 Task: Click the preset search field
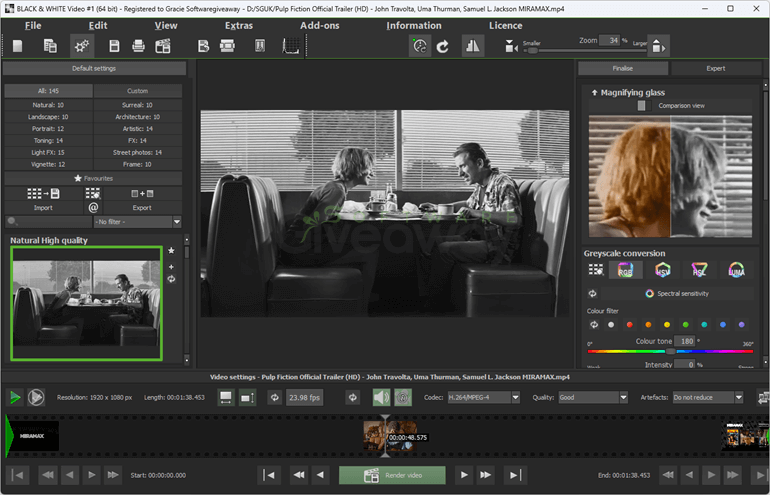(x=48, y=222)
